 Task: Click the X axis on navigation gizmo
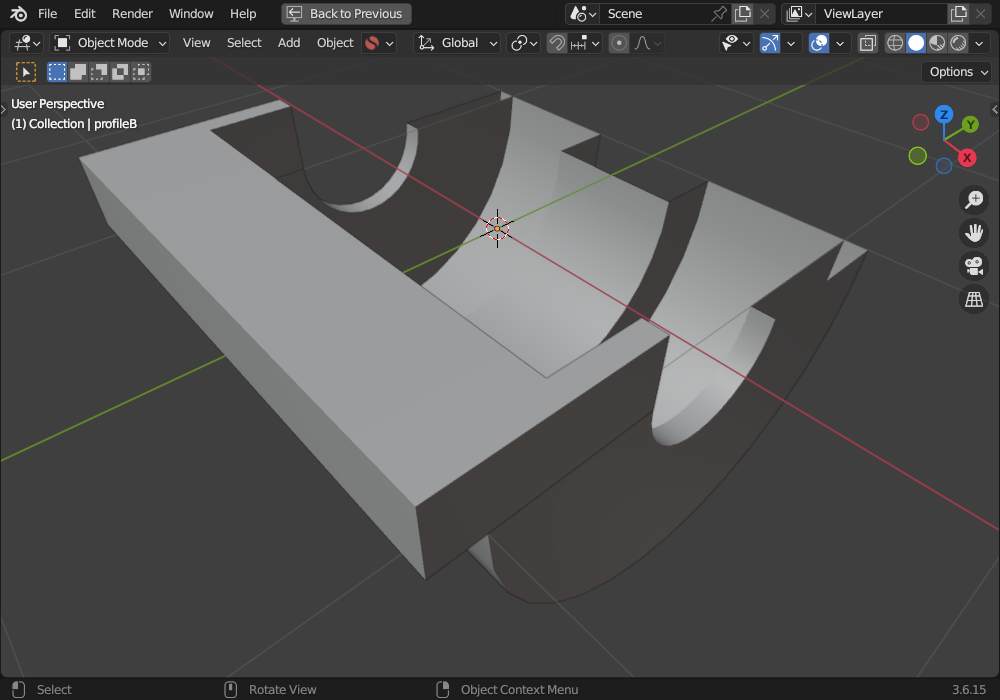pyautogui.click(x=967, y=157)
